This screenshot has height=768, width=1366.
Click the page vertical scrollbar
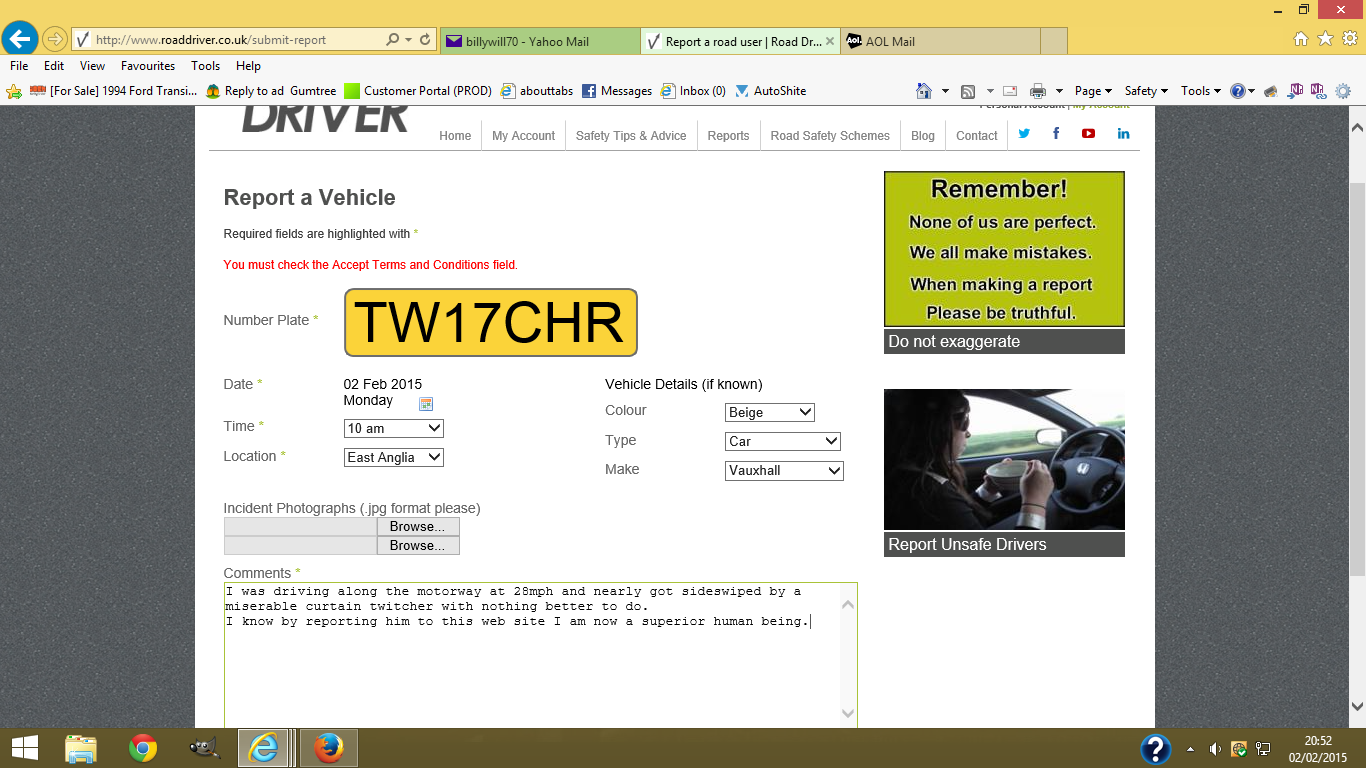tap(1357, 415)
